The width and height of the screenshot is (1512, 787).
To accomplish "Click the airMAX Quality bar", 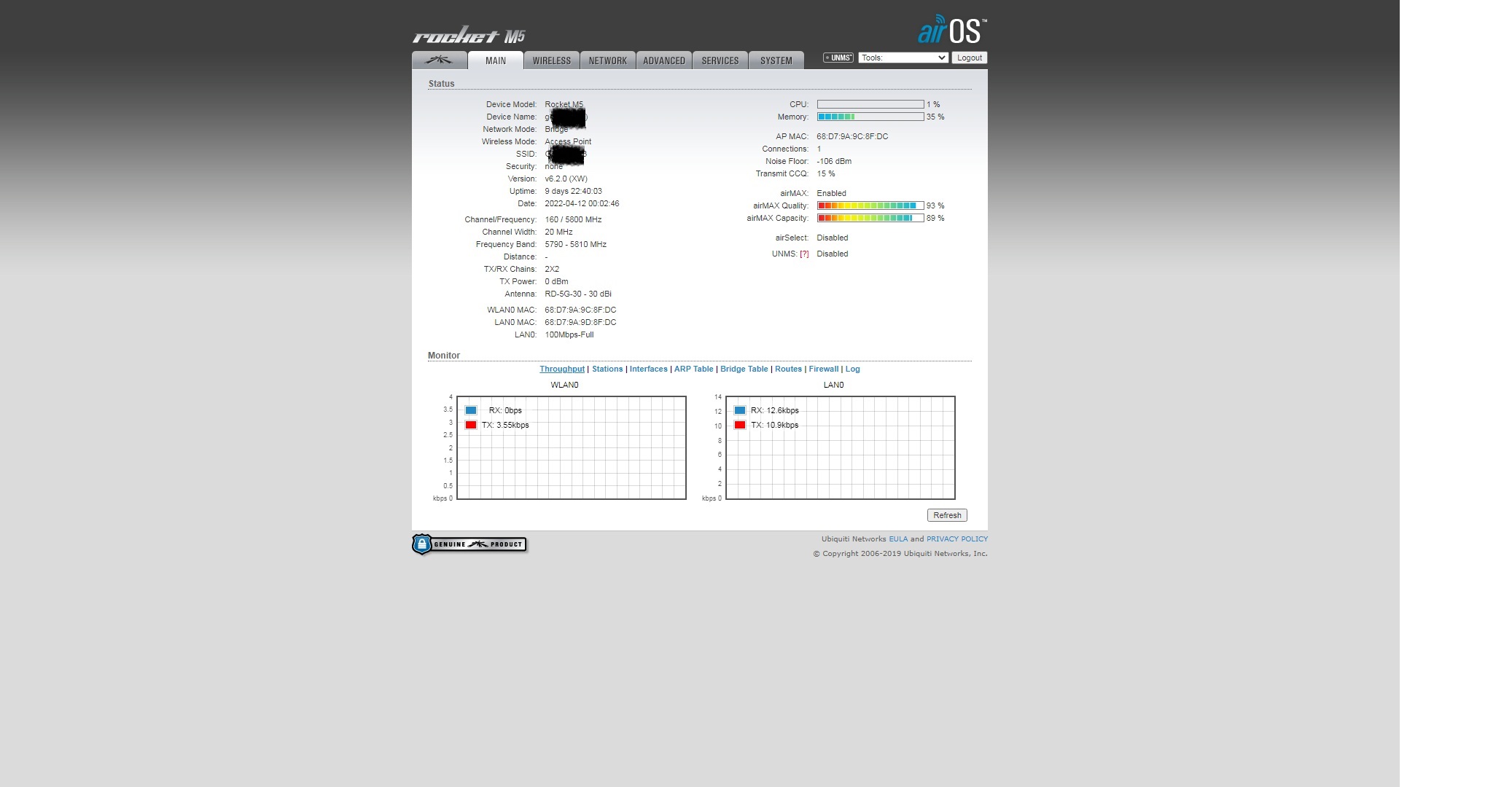I will [x=870, y=205].
